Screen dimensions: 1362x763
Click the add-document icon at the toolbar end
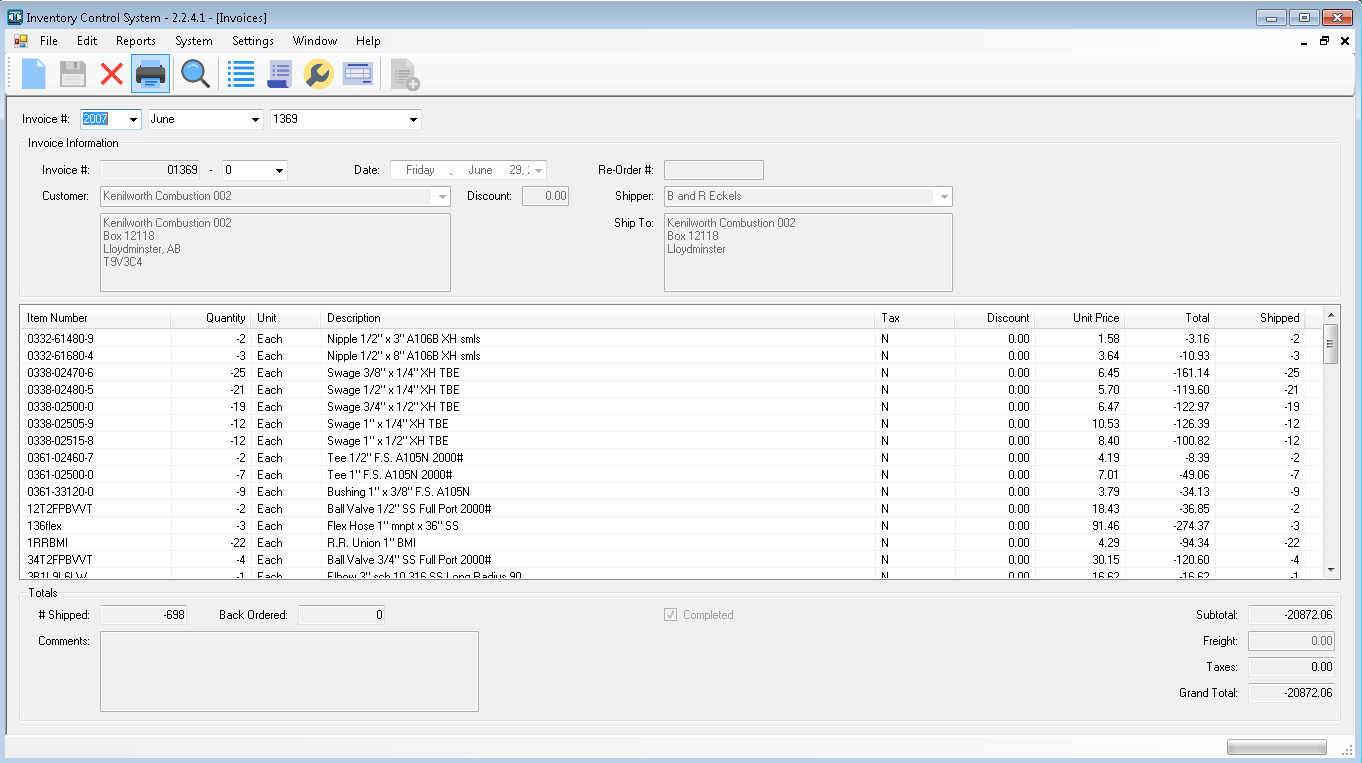click(x=402, y=74)
